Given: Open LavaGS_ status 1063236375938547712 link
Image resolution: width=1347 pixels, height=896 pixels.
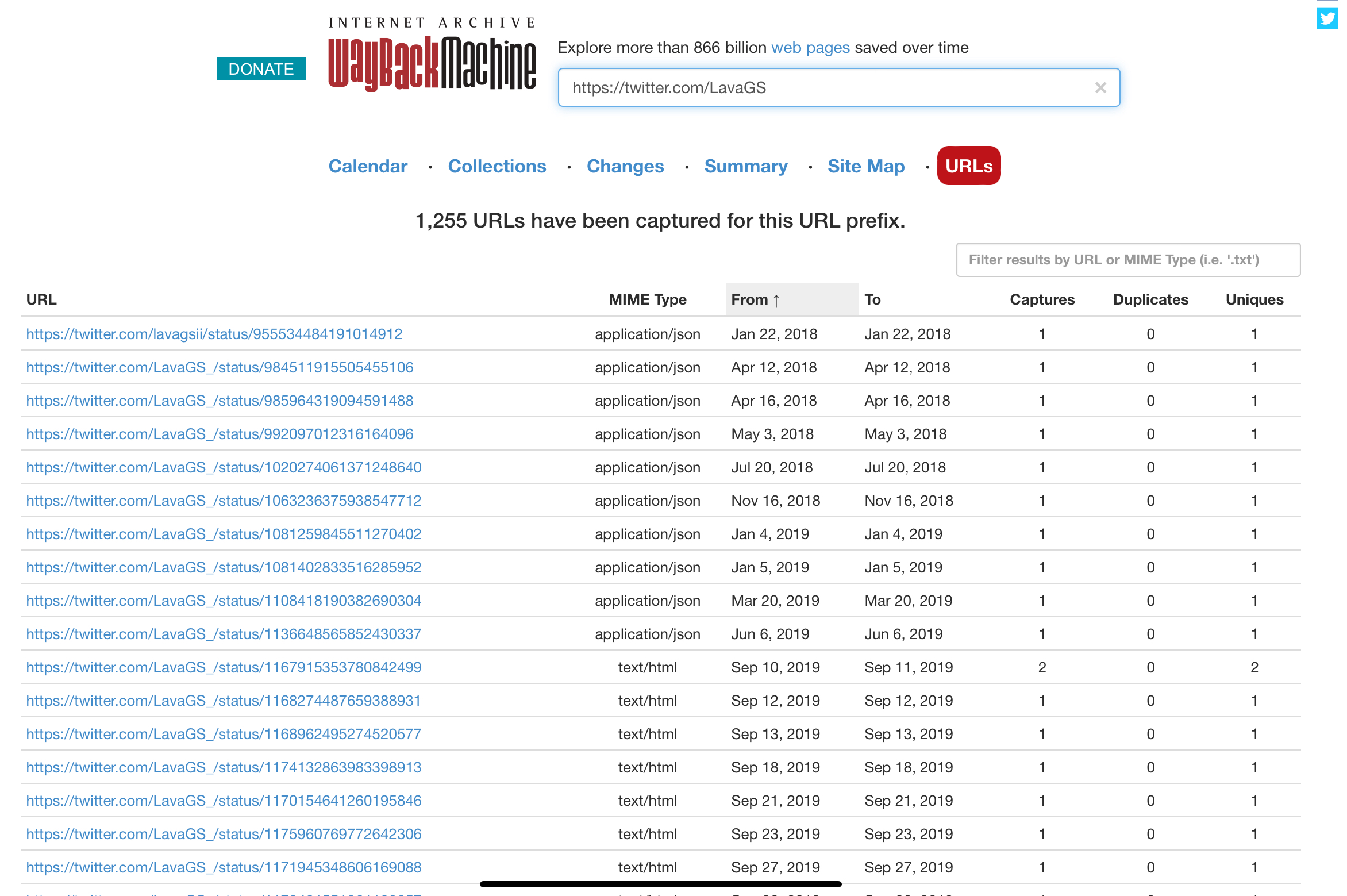Looking at the screenshot, I should 224,501.
